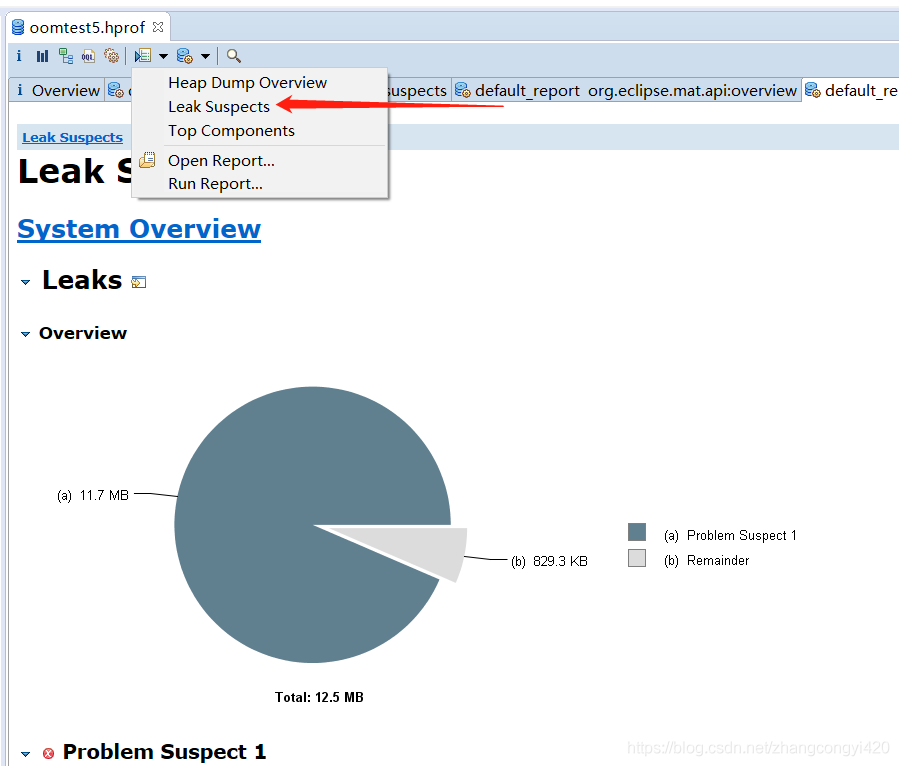This screenshot has width=899, height=766.
Task: Open the Thread Overview gears icon
Action: [112, 56]
